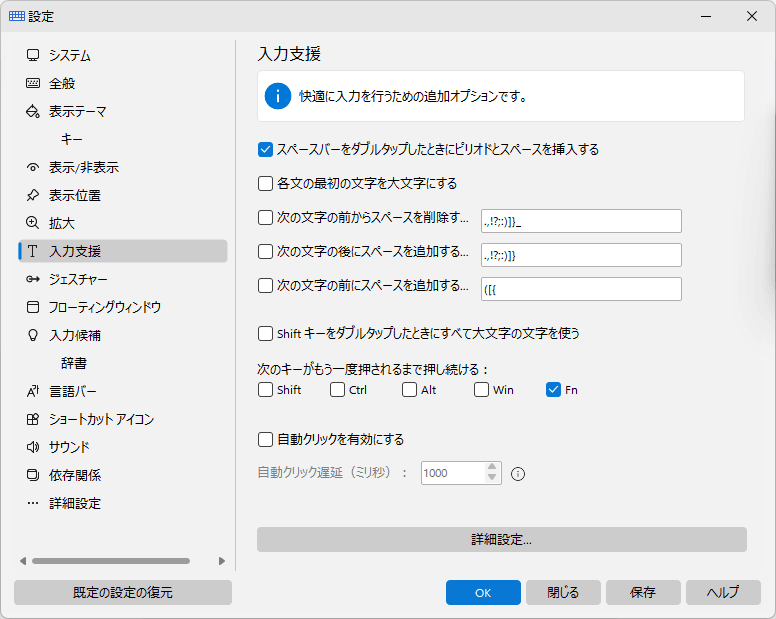776x619 pixels.
Task: Click the monitor icon beside システム
Action: 33,55
